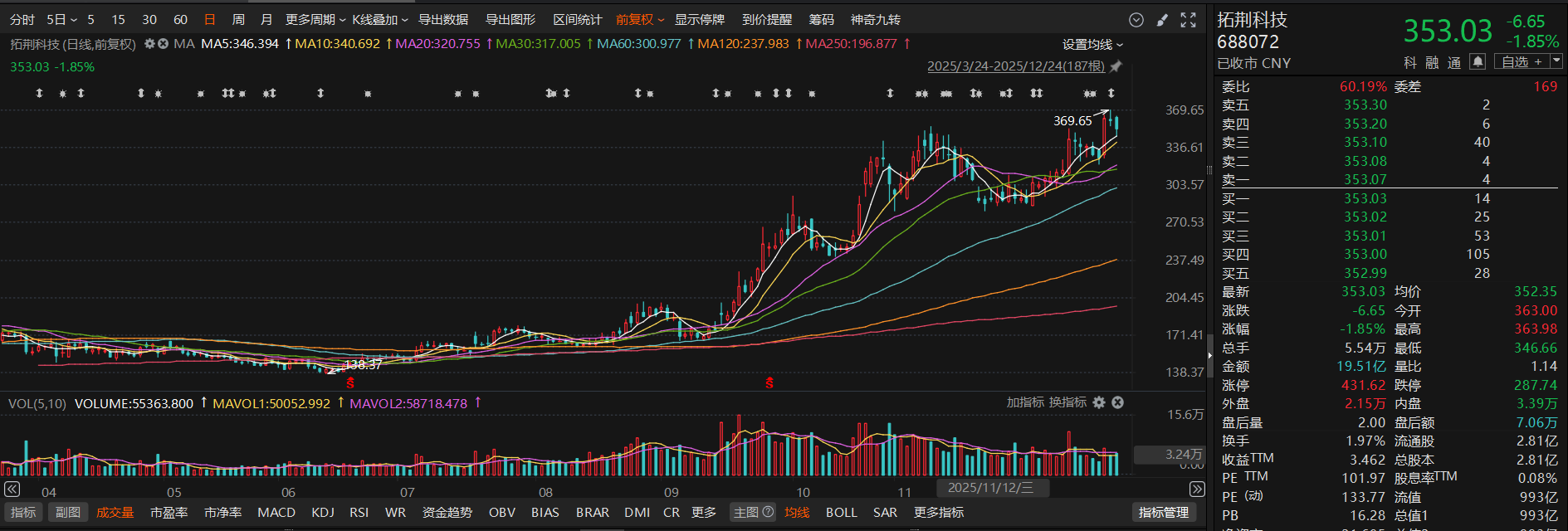Screen dimensions: 1568x531
Task: Switch to the 周 weekly period tab
Action: 238,19
